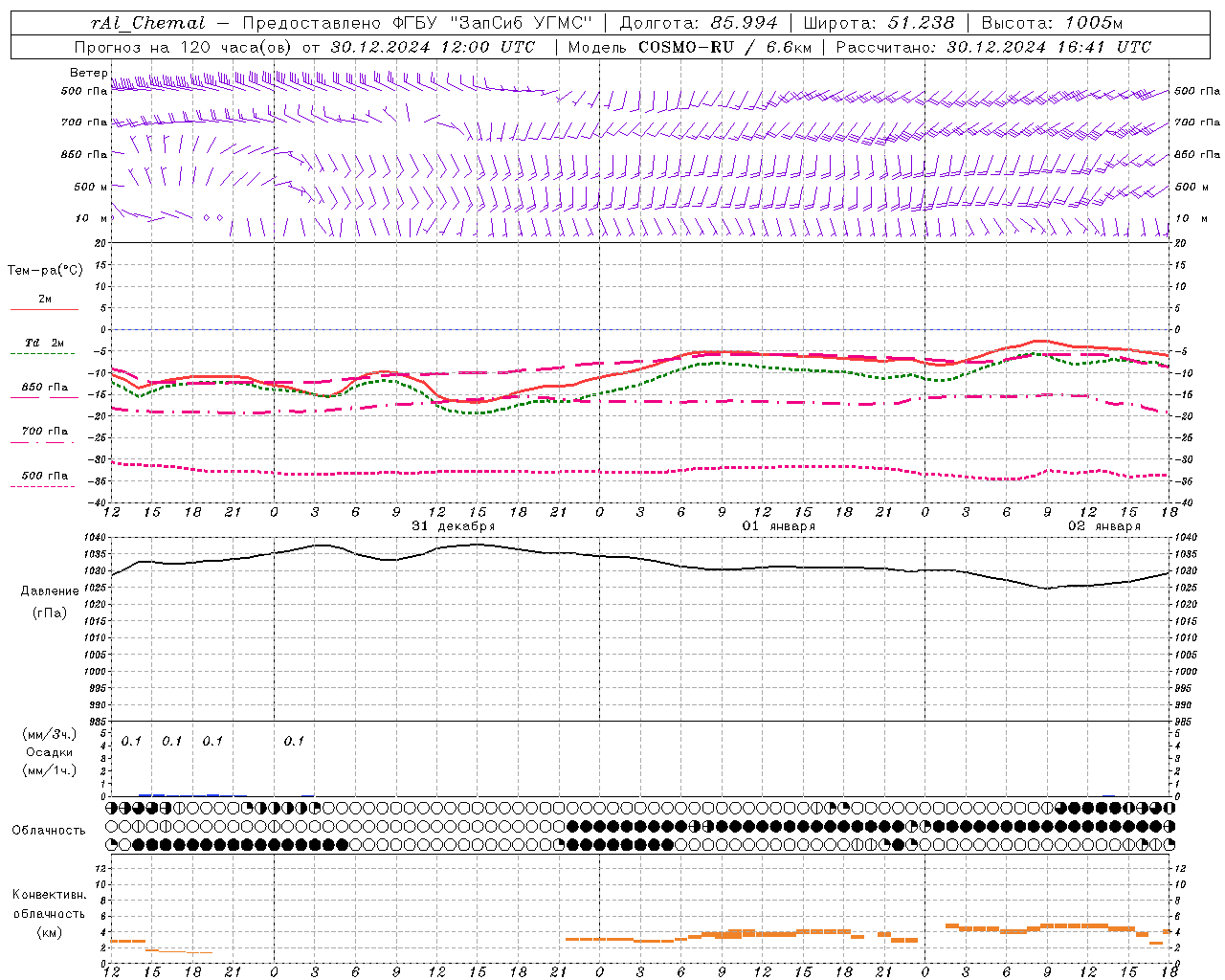Click the 700 гПа temperature legend label

45,431
